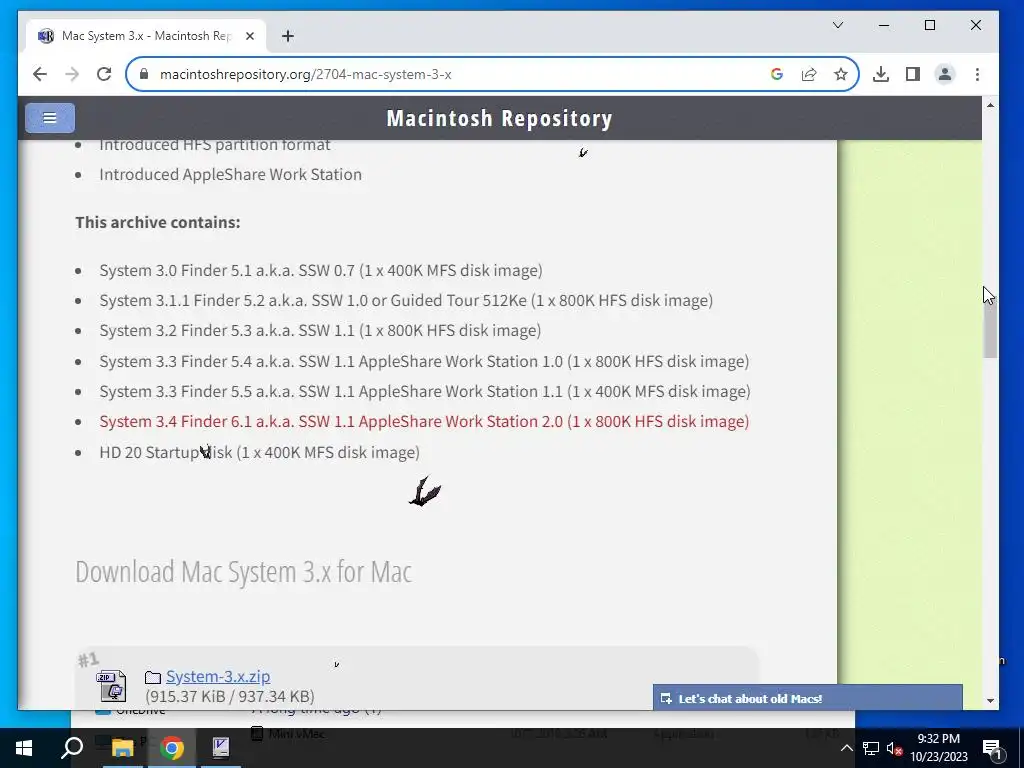
Task: Click the Download Mac System 3.x for Mac heading
Action: (x=244, y=571)
